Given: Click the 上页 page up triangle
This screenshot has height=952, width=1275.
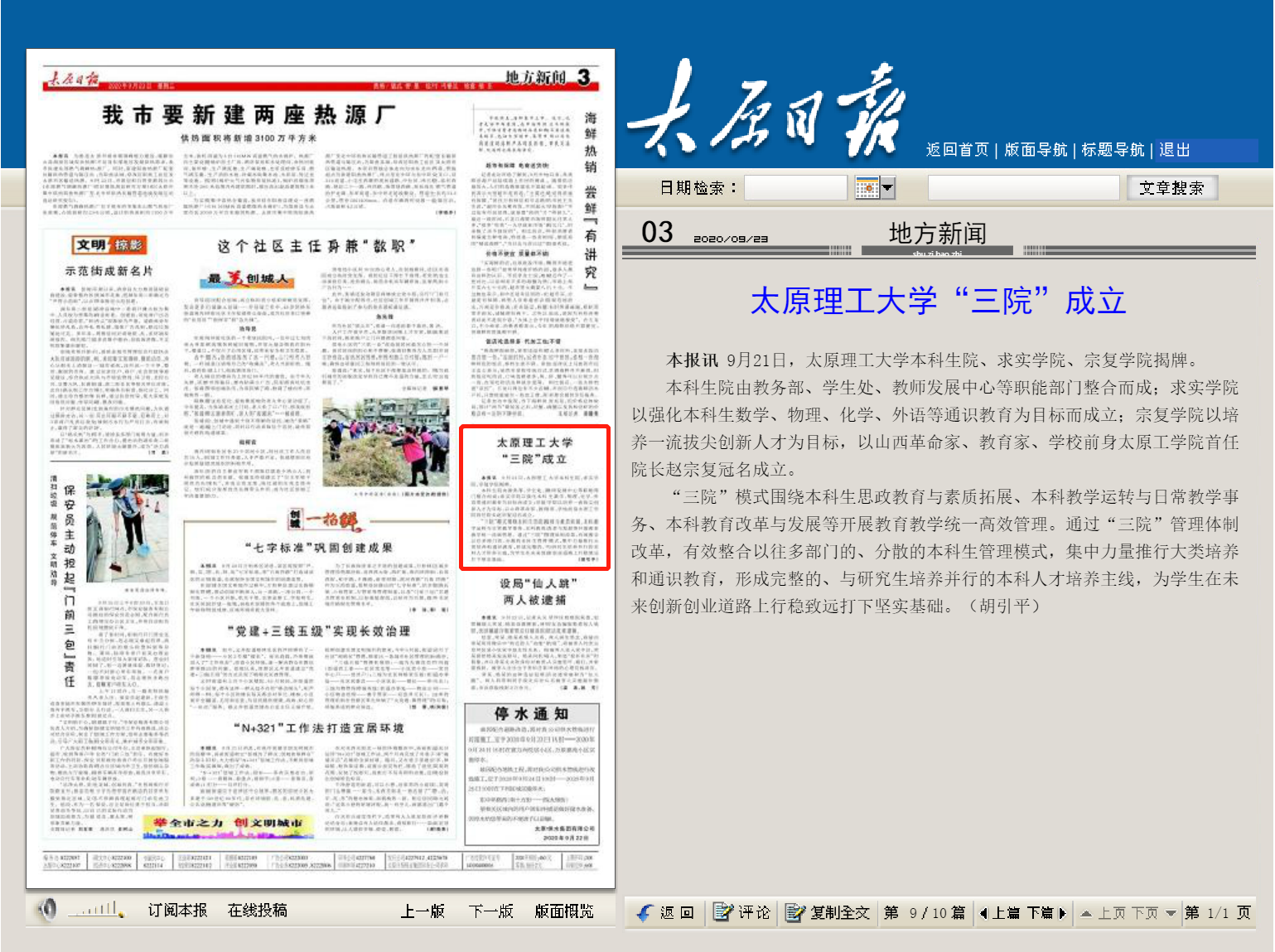Looking at the screenshot, I should pyautogui.click(x=1086, y=913).
